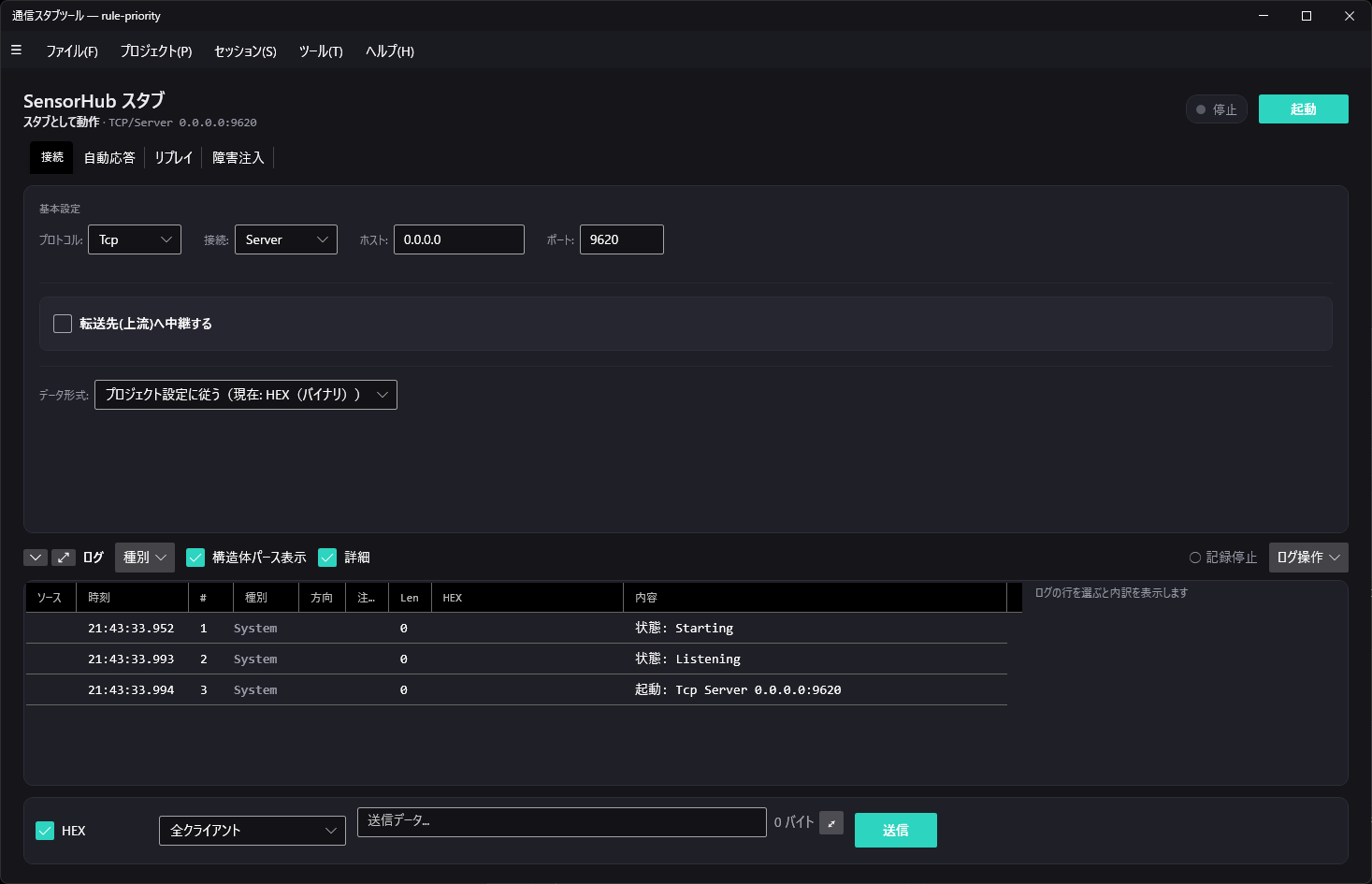Screen dimensions: 1372x884
Task: Switch to the 障害注入 tab
Action: [x=238, y=157]
